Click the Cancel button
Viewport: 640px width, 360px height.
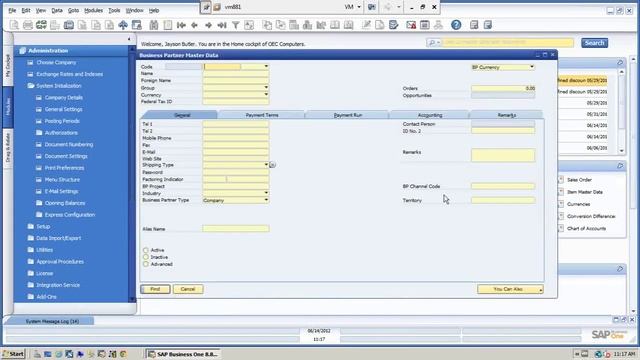pyautogui.click(x=188, y=289)
